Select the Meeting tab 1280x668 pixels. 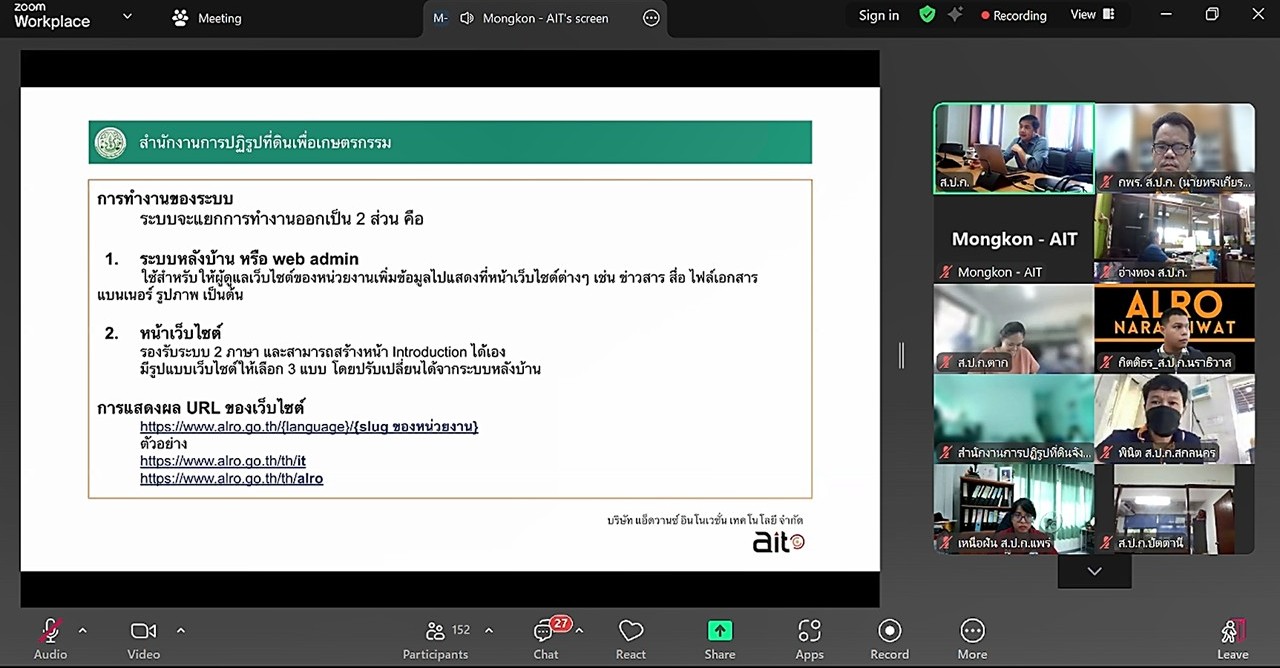pyautogui.click(x=207, y=18)
